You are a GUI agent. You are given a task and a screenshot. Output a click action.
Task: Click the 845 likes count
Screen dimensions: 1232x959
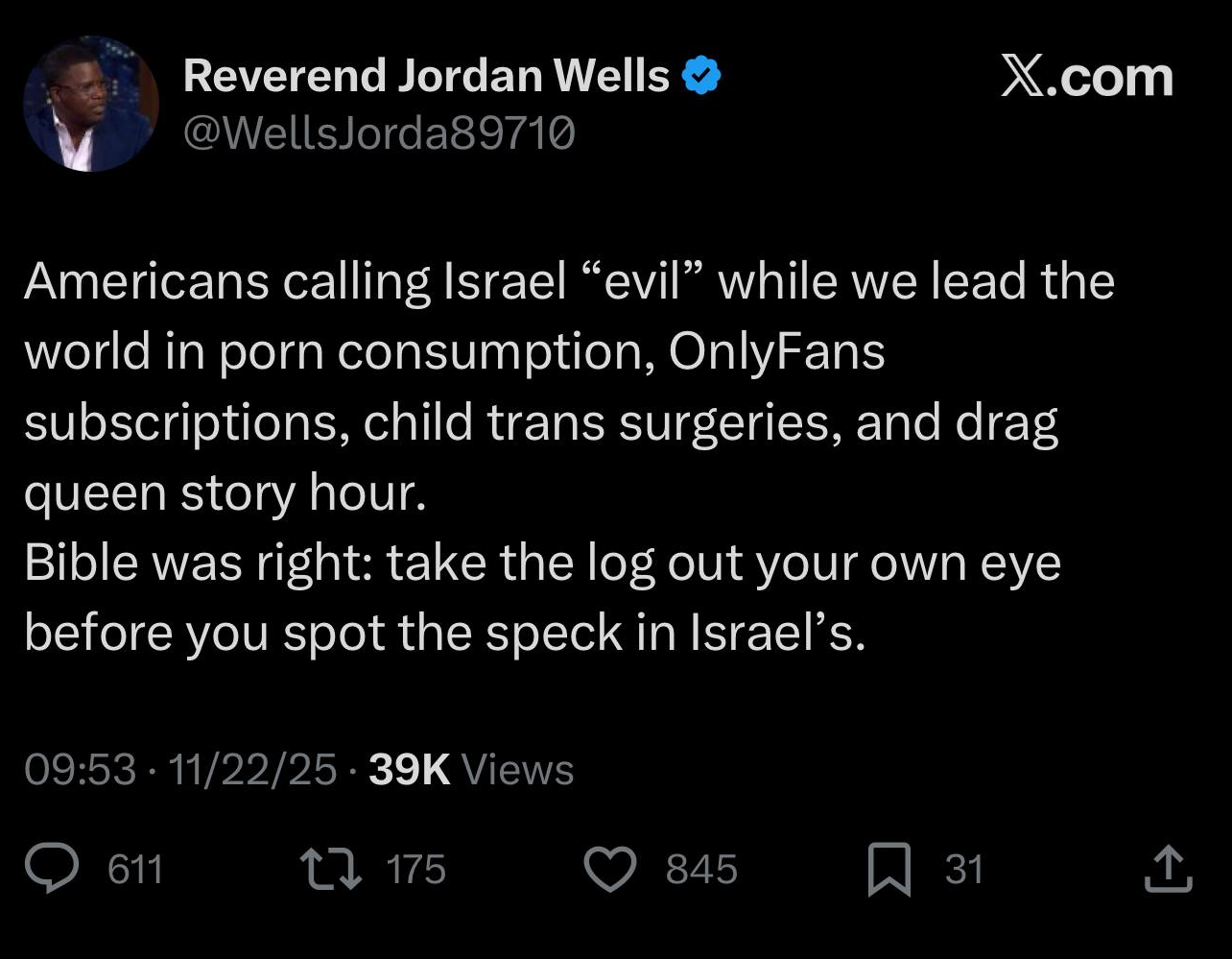(x=701, y=870)
